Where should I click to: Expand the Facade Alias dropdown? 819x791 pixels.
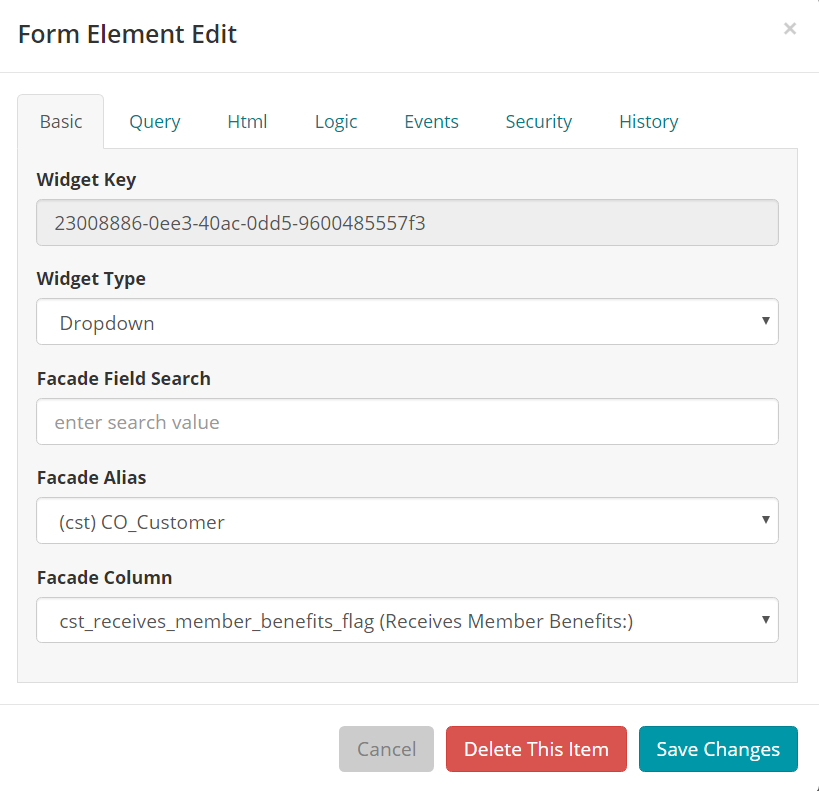click(407, 521)
